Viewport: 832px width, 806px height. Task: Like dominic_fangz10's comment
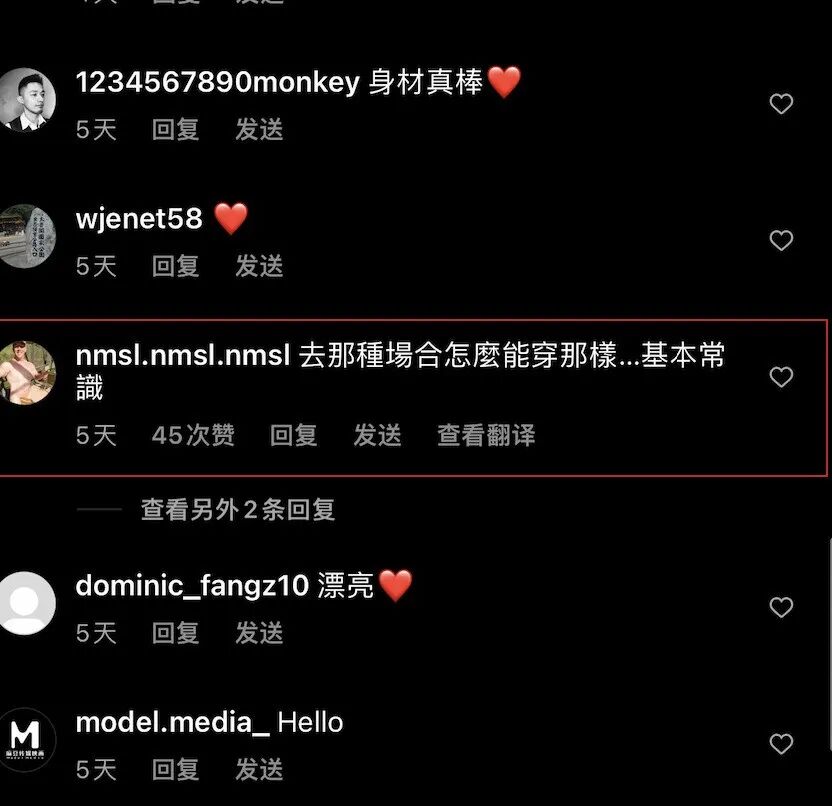coord(781,607)
